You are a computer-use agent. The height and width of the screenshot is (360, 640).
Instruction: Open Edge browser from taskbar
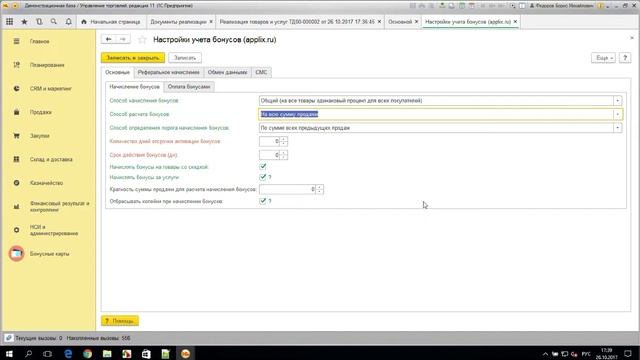click(x=68, y=354)
